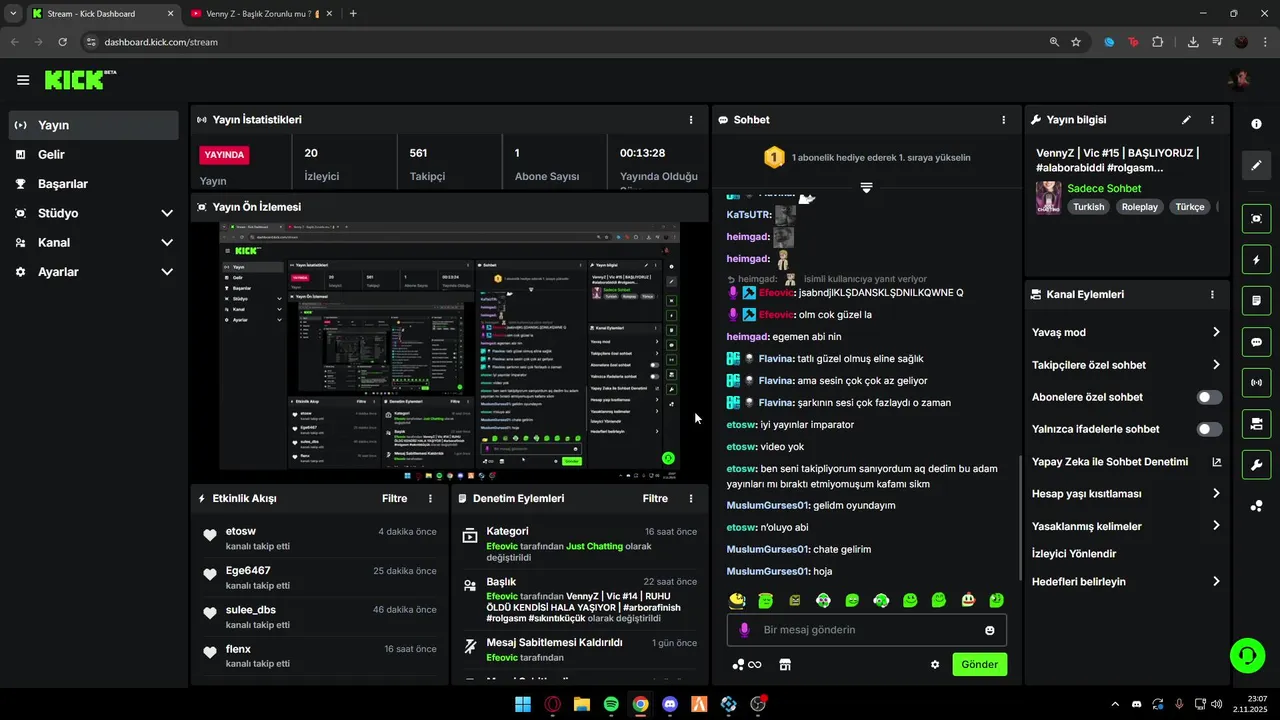Toggle the wrench icon in right rail
The width and height of the screenshot is (1280, 720).
pyautogui.click(x=1257, y=464)
